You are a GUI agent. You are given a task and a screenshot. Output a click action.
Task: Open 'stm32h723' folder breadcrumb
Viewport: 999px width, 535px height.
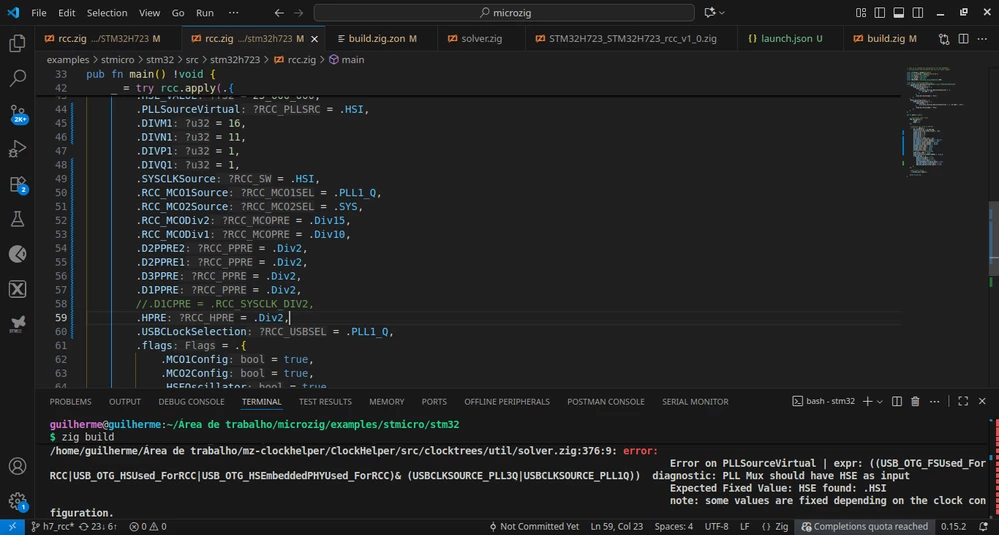point(234,59)
